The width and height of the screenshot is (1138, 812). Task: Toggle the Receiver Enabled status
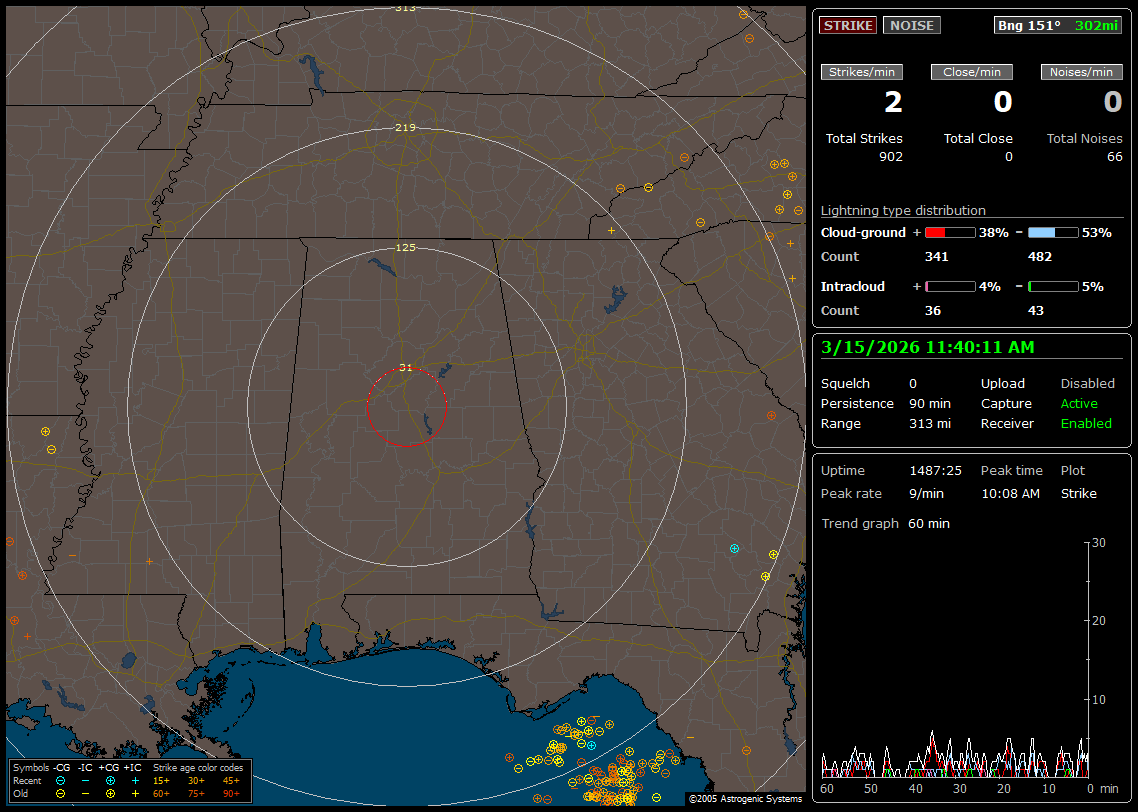tap(1086, 423)
